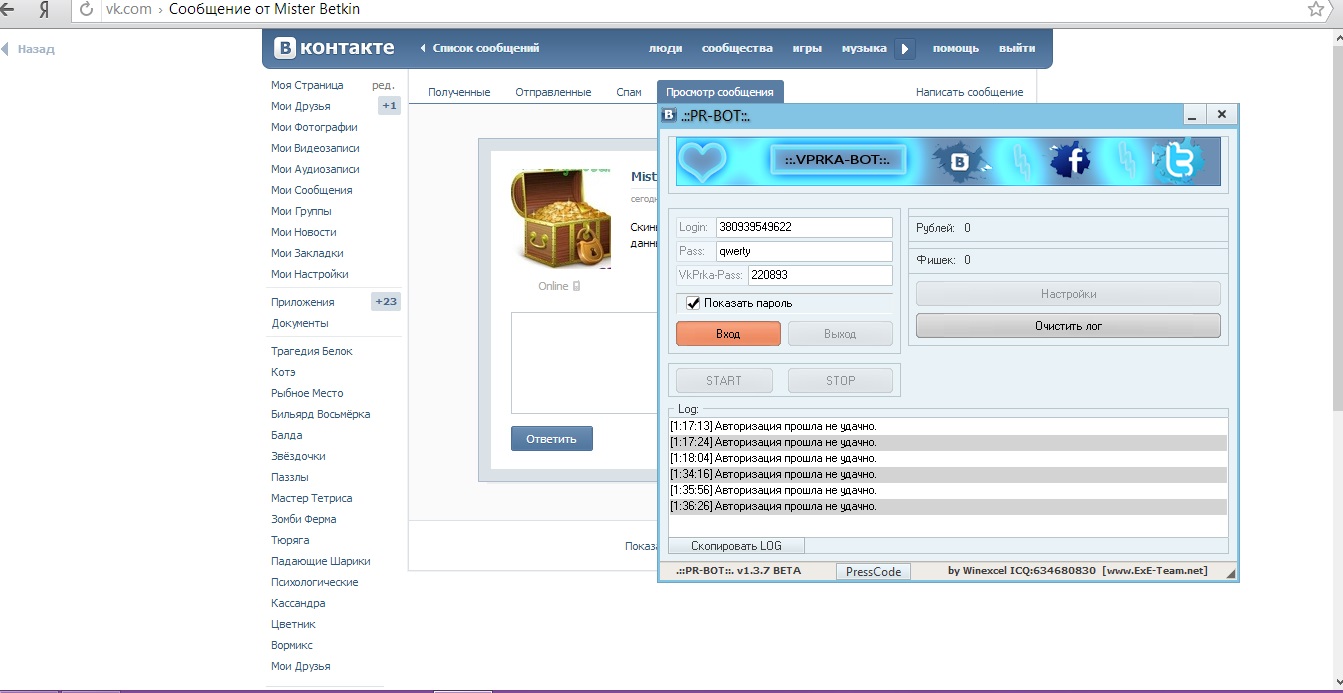Open the 'Полученные' tab
1343x693 pixels.
point(459,92)
